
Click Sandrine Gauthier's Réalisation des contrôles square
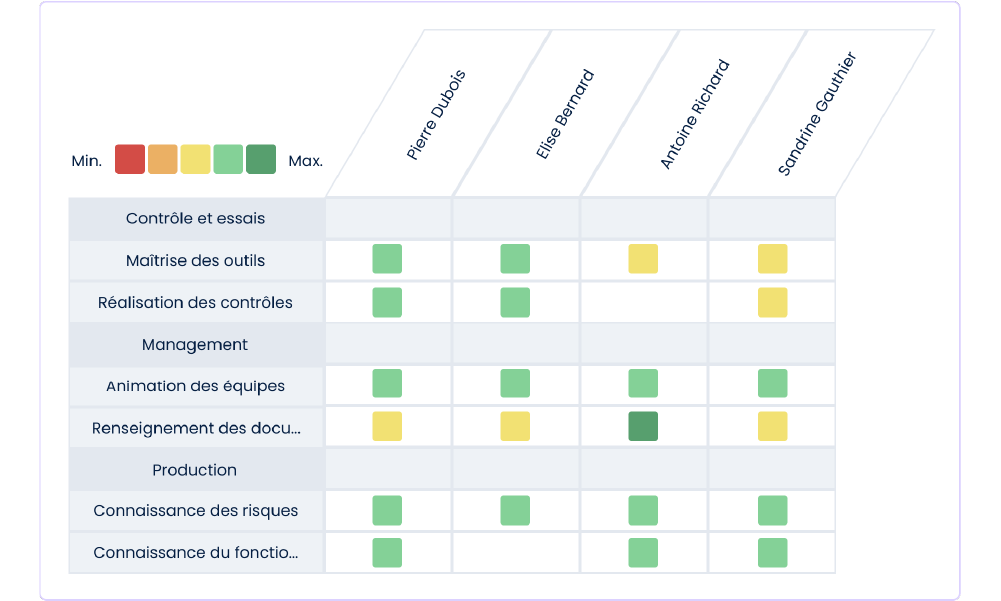click(x=772, y=302)
